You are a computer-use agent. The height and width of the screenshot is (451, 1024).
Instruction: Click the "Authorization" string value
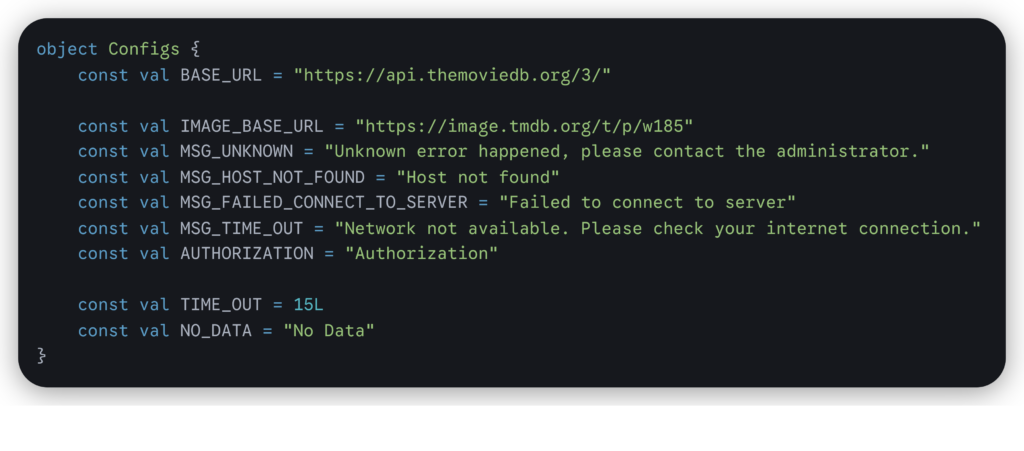click(421, 254)
